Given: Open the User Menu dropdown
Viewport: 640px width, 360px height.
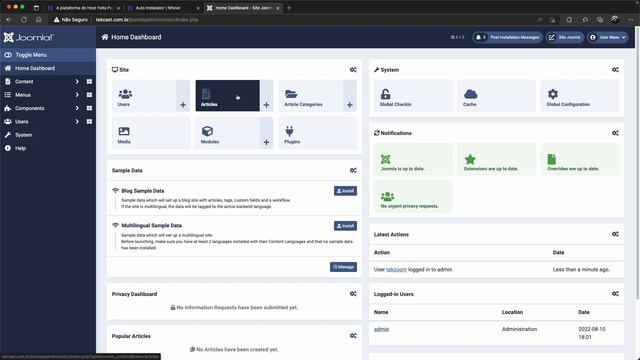Looking at the screenshot, I should tap(608, 37).
